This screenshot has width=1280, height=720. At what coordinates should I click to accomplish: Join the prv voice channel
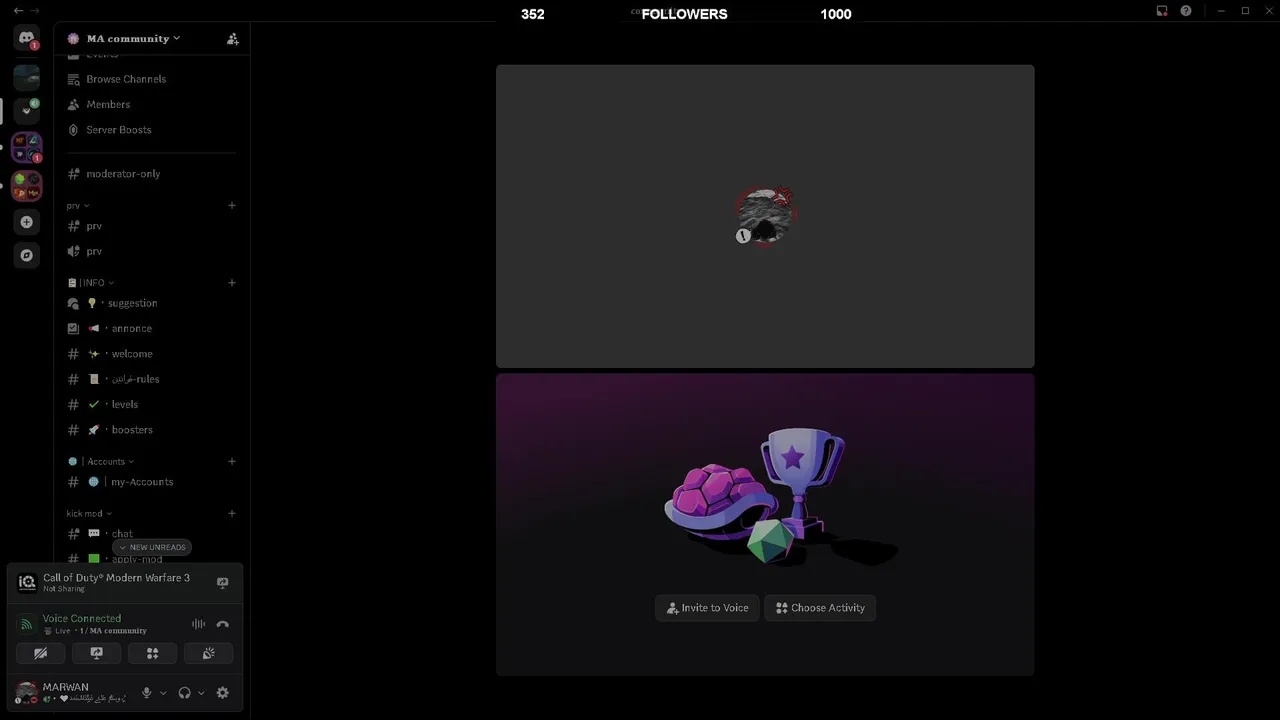pos(150,251)
